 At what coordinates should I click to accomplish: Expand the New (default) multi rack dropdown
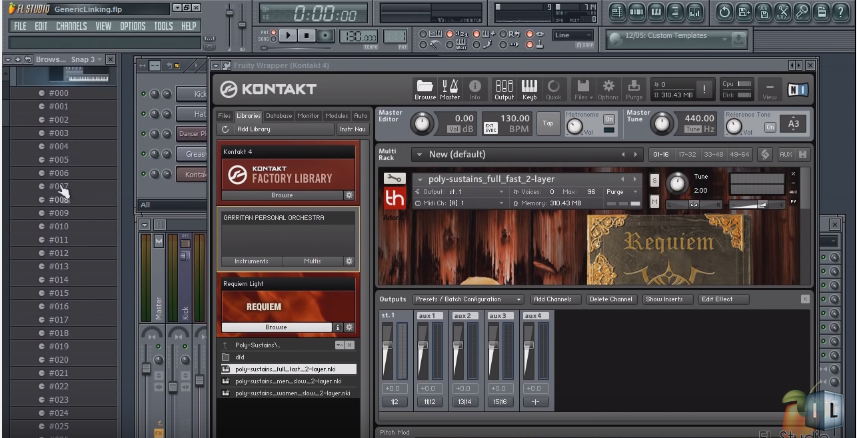419,155
